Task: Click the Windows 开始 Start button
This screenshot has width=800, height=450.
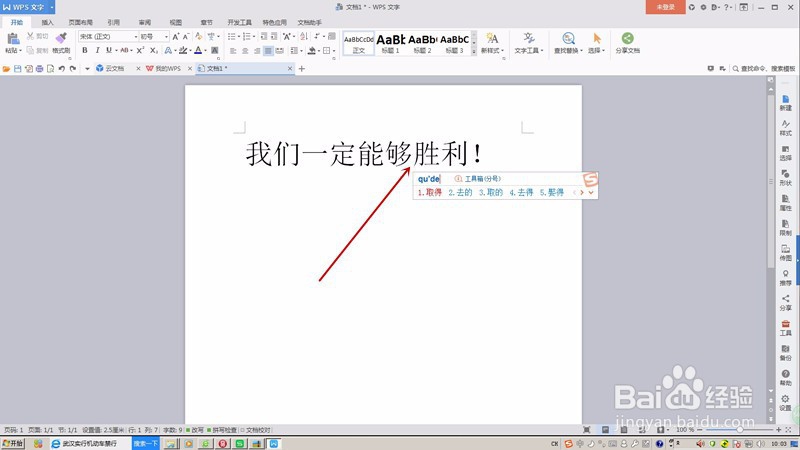Action: [x=13, y=443]
